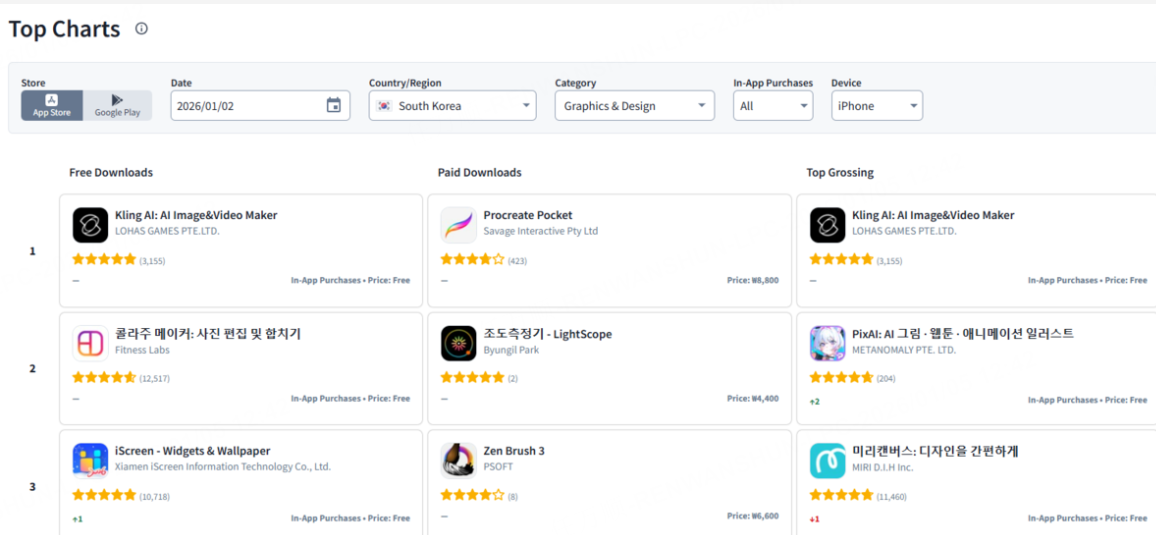The width and height of the screenshot is (1156, 535).
Task: Open Kling AI title in Free Downloads
Action: 196,215
